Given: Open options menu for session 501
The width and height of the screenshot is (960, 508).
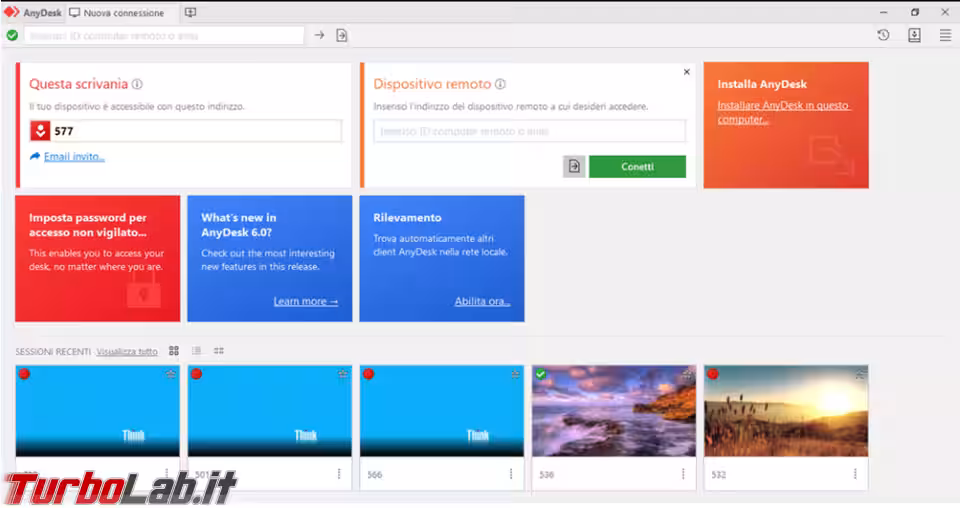Looking at the screenshot, I should (339, 474).
